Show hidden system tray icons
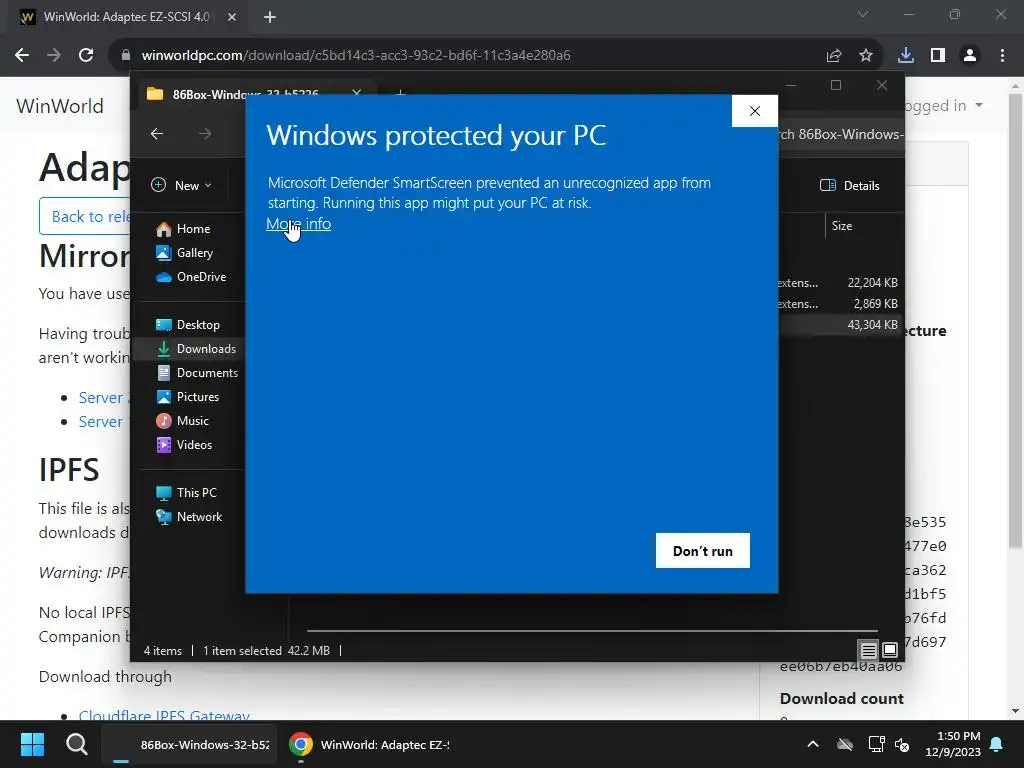This screenshot has width=1024, height=768. click(x=813, y=744)
